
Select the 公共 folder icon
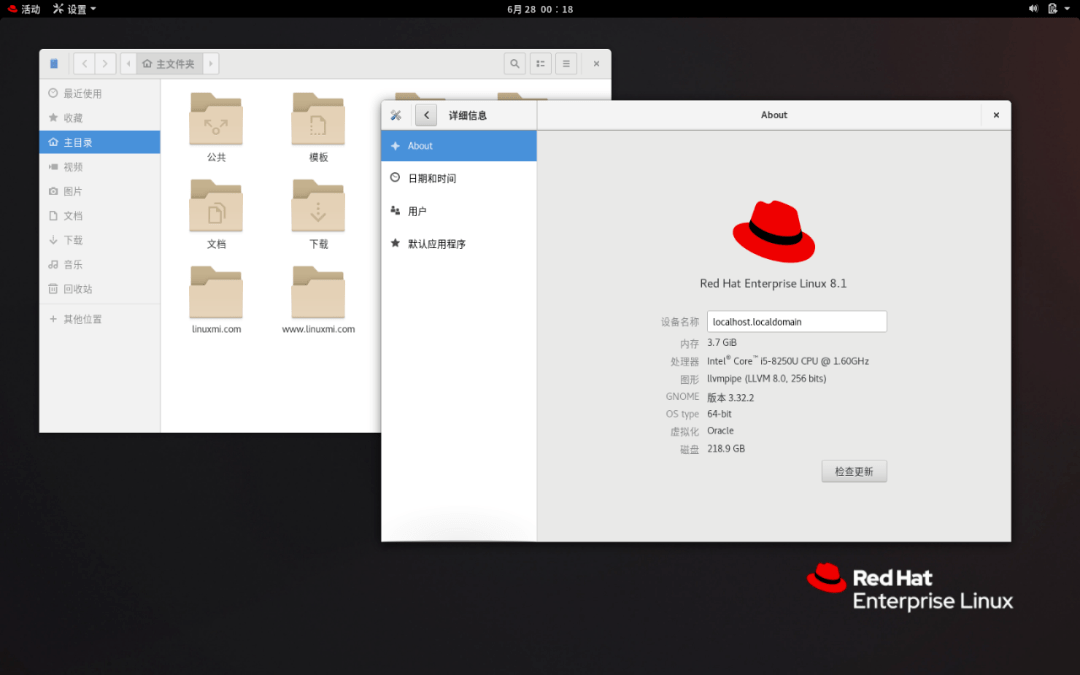point(216,119)
